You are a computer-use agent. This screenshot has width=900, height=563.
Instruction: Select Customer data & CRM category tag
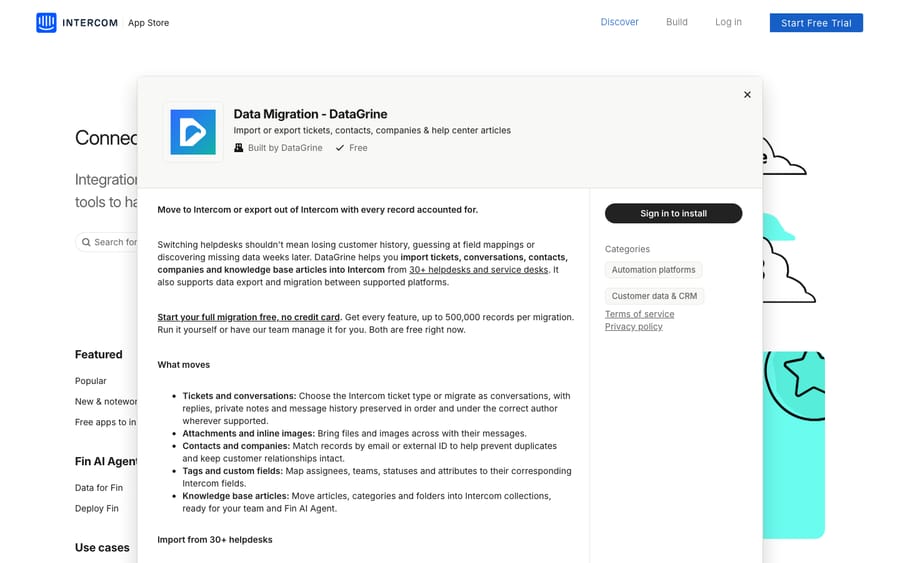coord(654,296)
